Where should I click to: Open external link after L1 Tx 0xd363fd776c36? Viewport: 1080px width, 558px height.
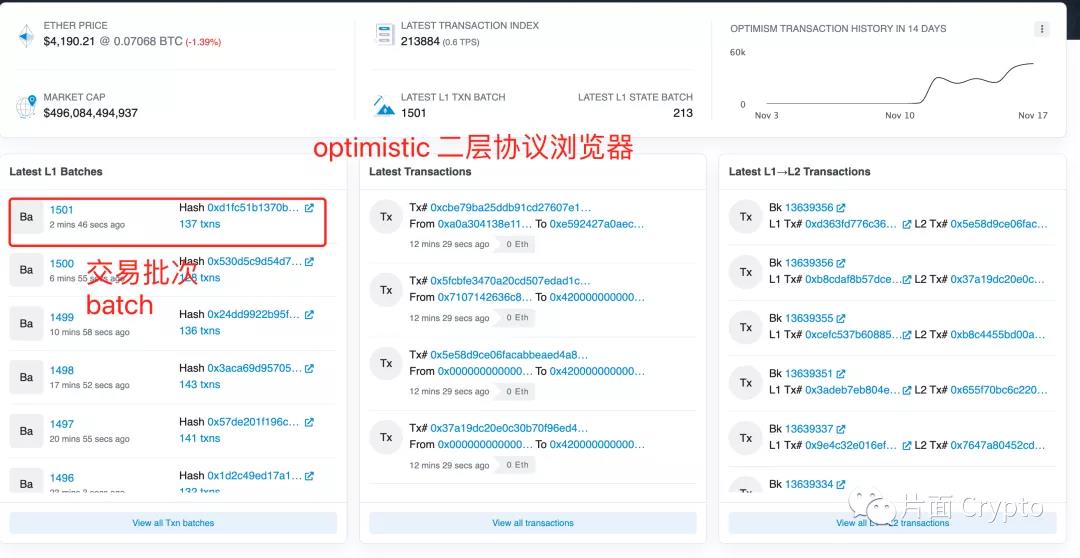coord(906,224)
